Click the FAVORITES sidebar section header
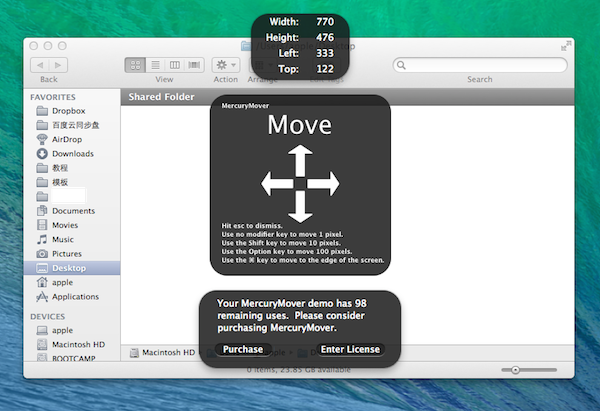 [53, 97]
